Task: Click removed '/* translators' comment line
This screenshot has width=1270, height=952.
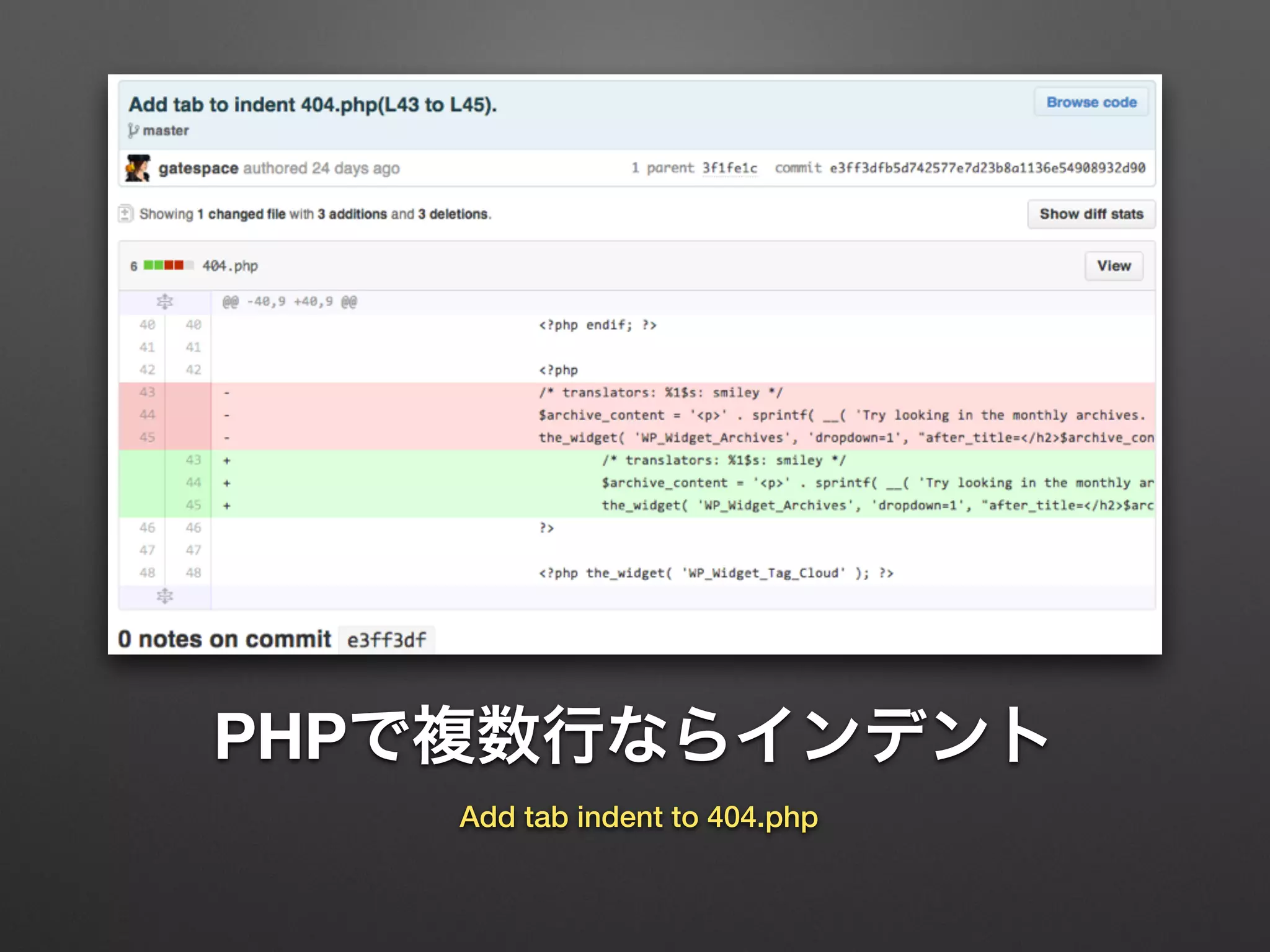Action: click(x=660, y=392)
